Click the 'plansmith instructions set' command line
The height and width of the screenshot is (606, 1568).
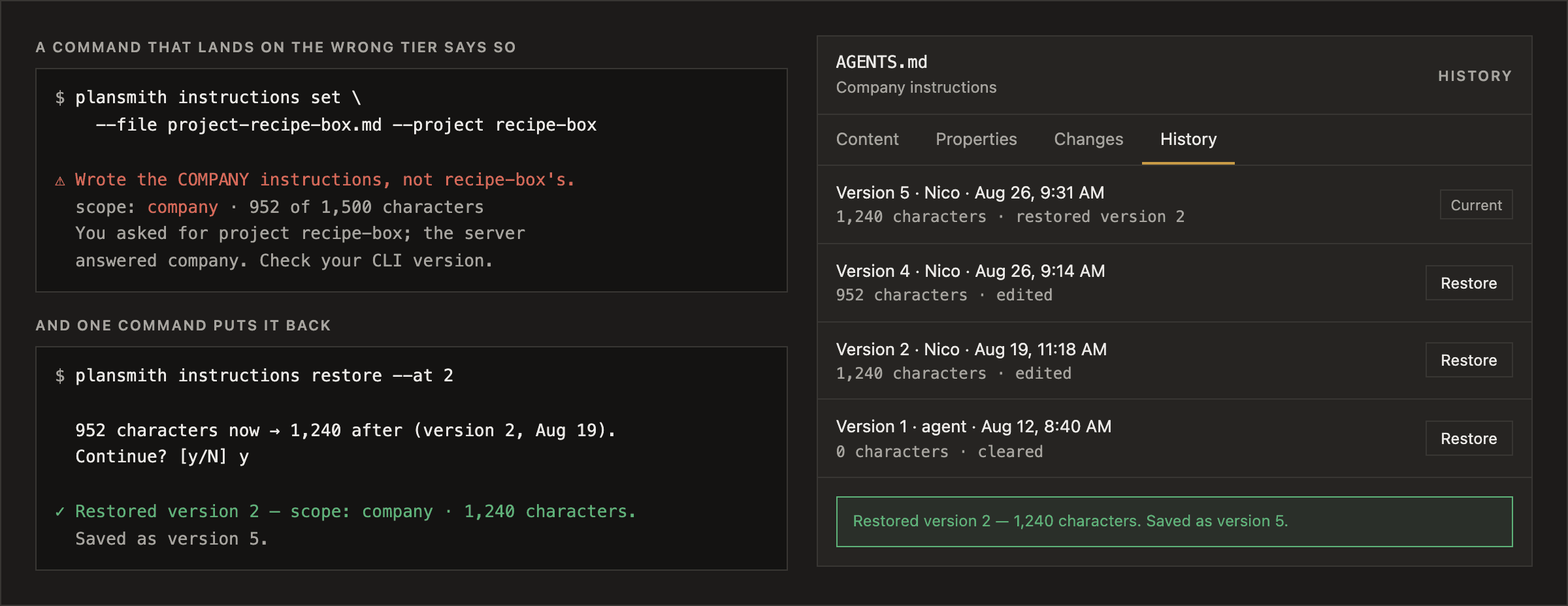coord(218,98)
